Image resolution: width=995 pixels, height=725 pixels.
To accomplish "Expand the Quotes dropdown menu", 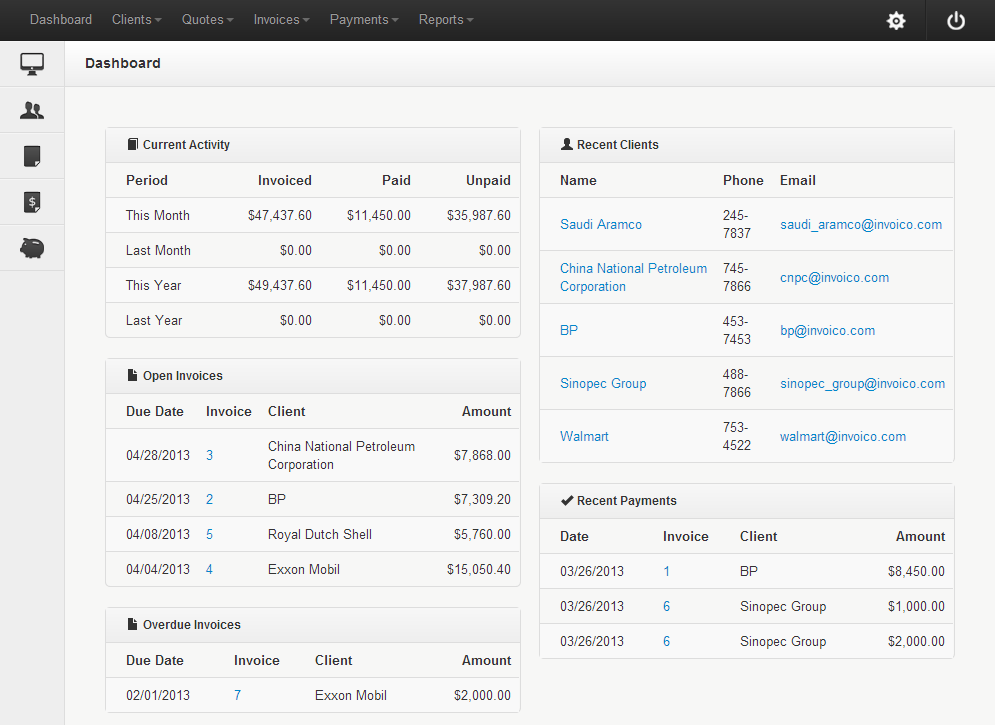I will (208, 20).
